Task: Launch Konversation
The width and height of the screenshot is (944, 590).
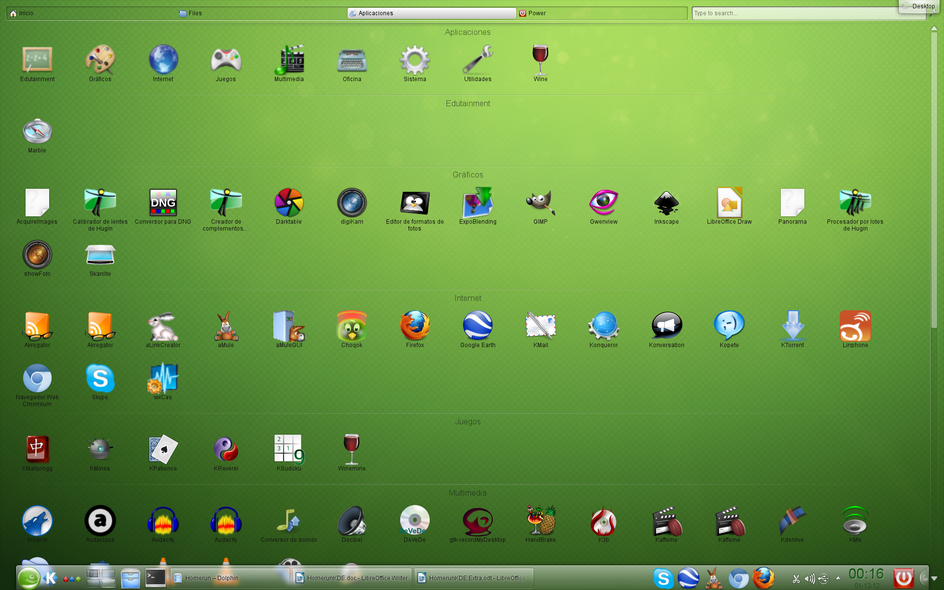Action: [666, 329]
